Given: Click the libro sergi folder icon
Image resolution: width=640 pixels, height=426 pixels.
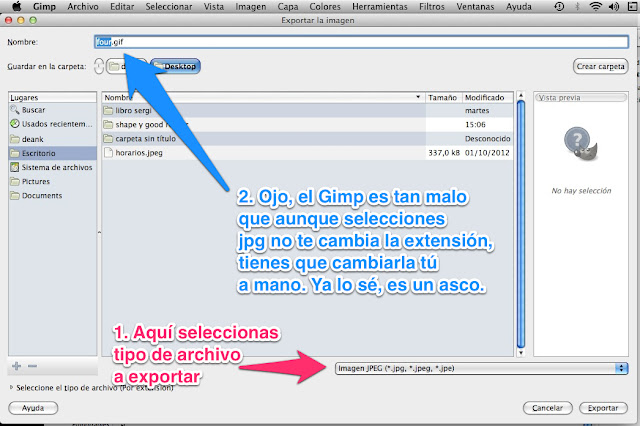Looking at the screenshot, I should click(108, 110).
